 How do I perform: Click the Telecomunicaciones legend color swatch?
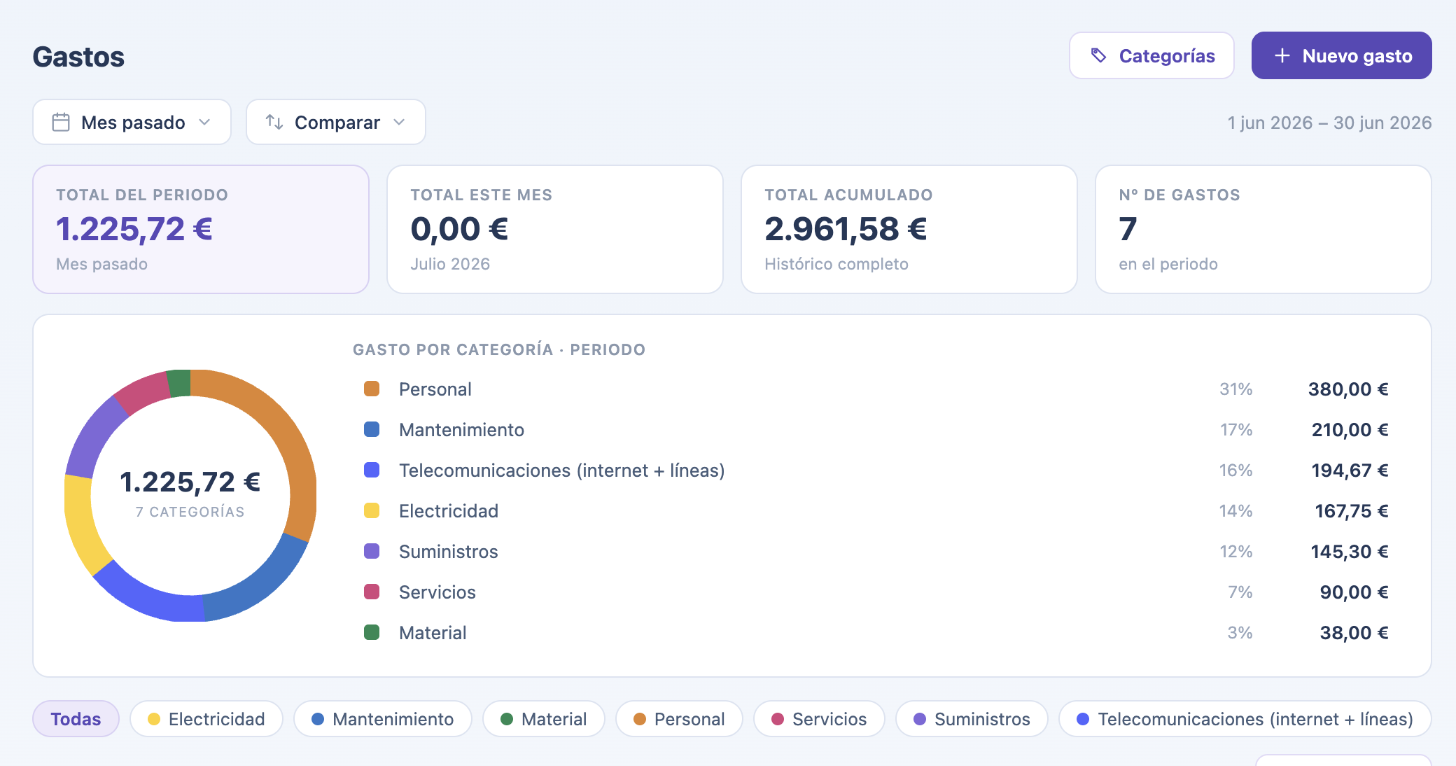pos(372,470)
